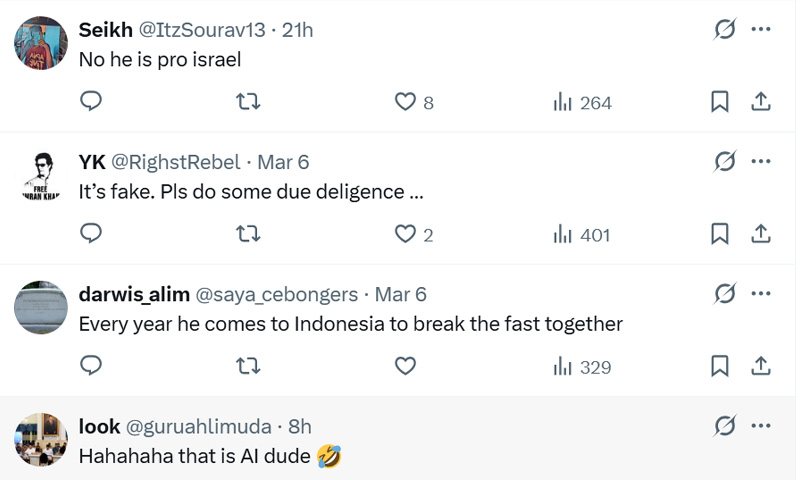Open Grok icon on look's tweet
The height and width of the screenshot is (480, 800).
(725, 426)
